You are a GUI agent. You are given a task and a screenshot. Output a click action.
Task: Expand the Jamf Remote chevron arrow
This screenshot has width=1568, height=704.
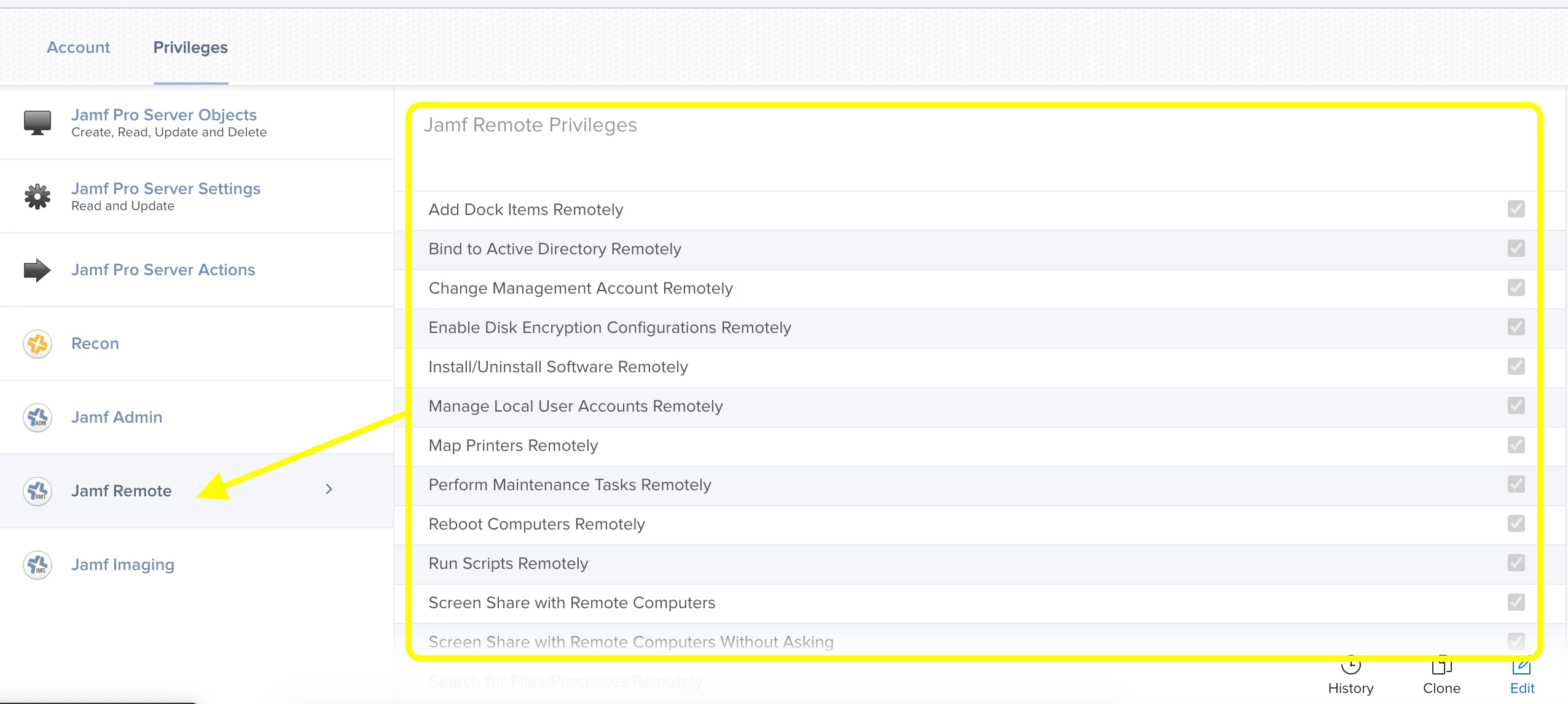tap(329, 489)
